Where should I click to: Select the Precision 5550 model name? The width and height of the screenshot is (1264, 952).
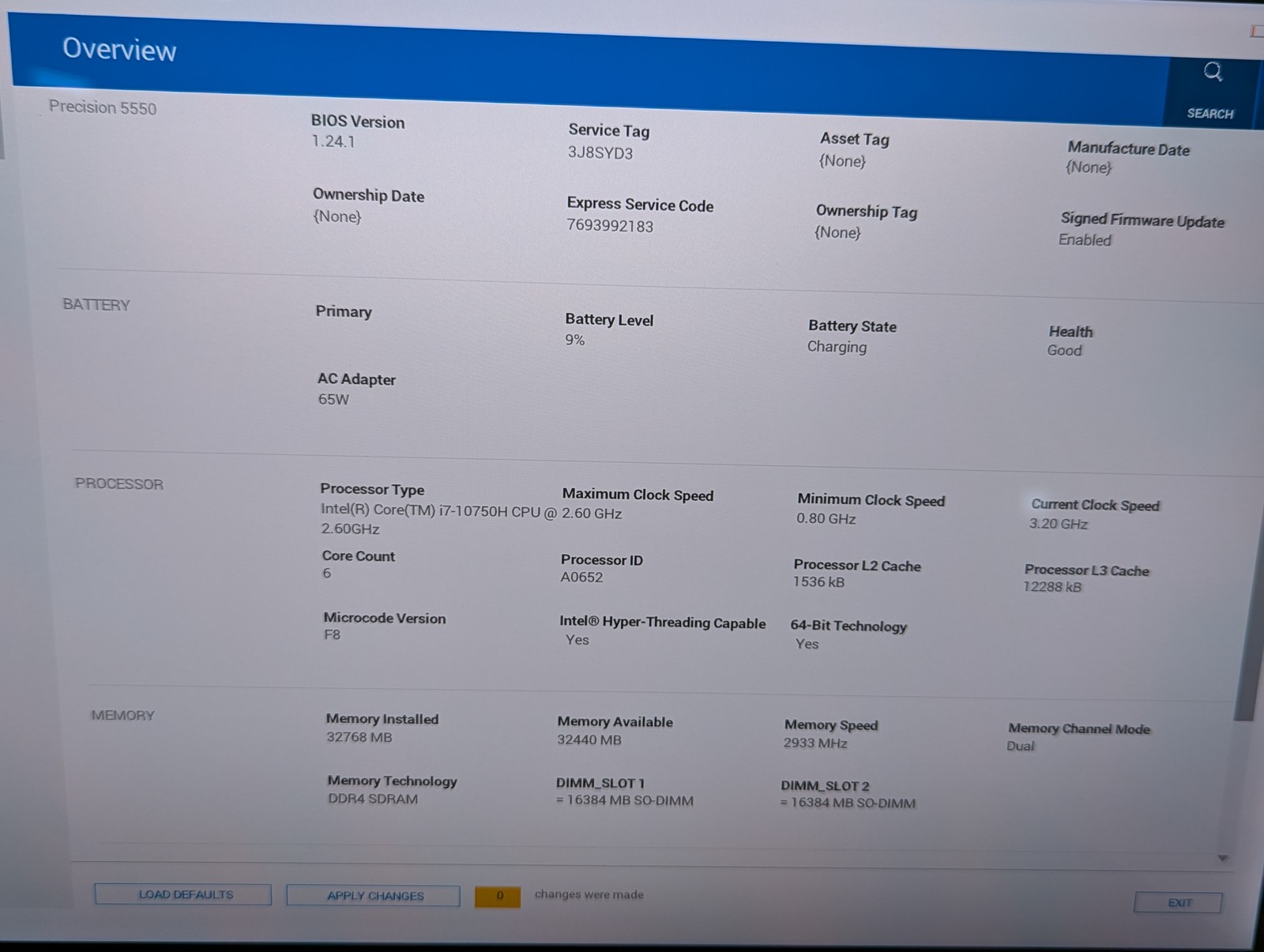pos(103,107)
